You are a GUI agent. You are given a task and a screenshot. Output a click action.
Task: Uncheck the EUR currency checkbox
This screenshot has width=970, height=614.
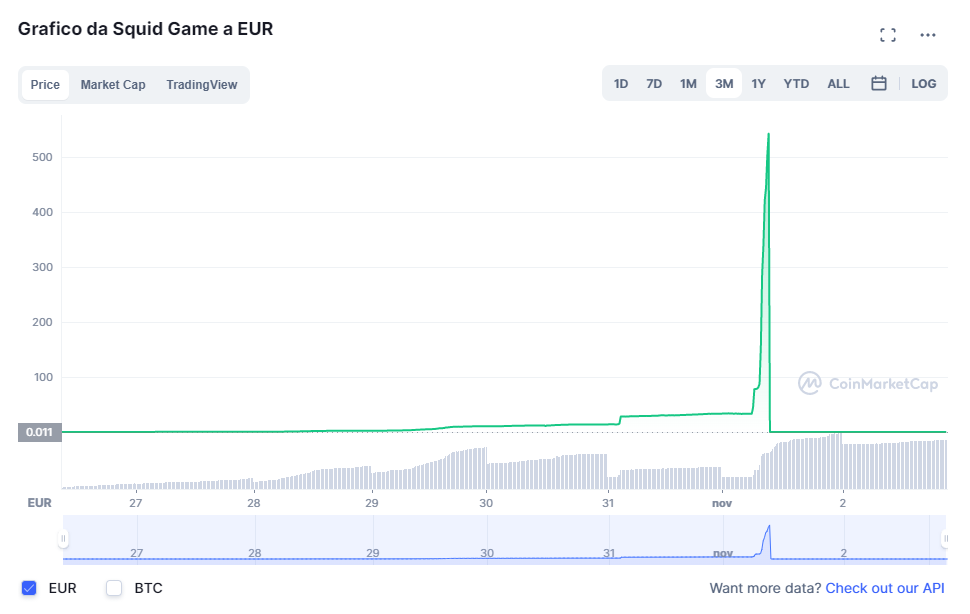coord(29,588)
